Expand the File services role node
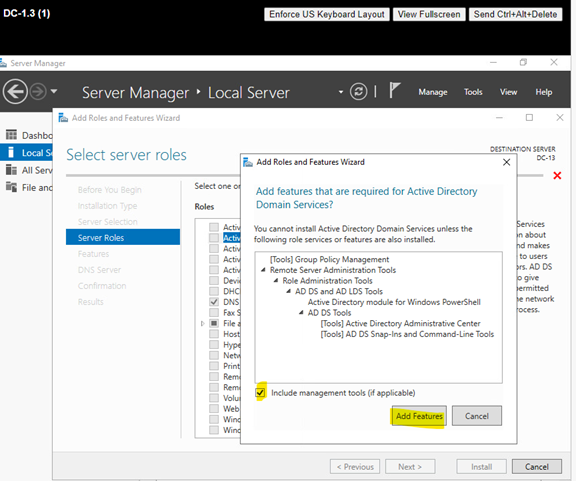 tap(202, 323)
